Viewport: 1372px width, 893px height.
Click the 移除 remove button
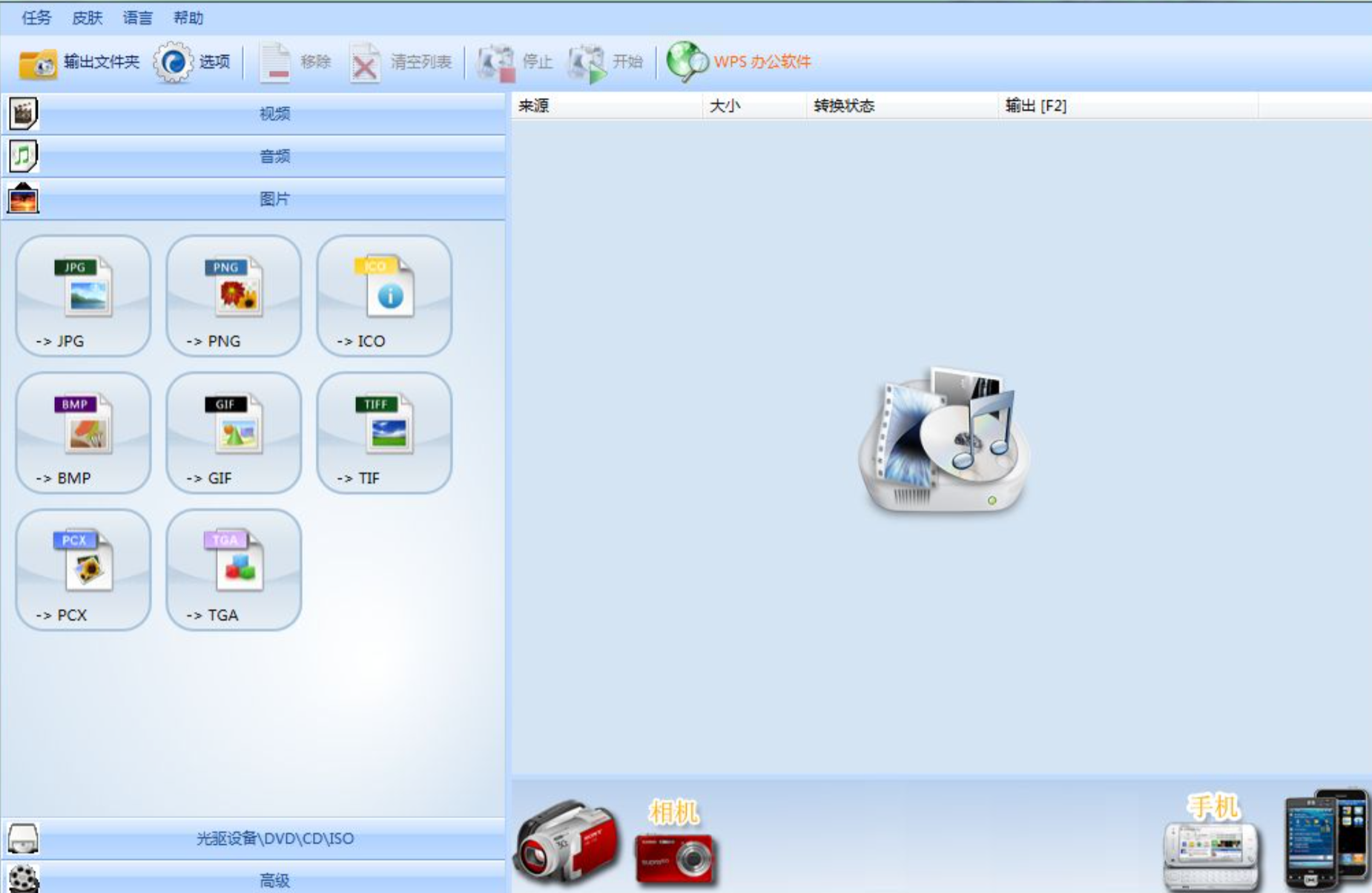[295, 62]
